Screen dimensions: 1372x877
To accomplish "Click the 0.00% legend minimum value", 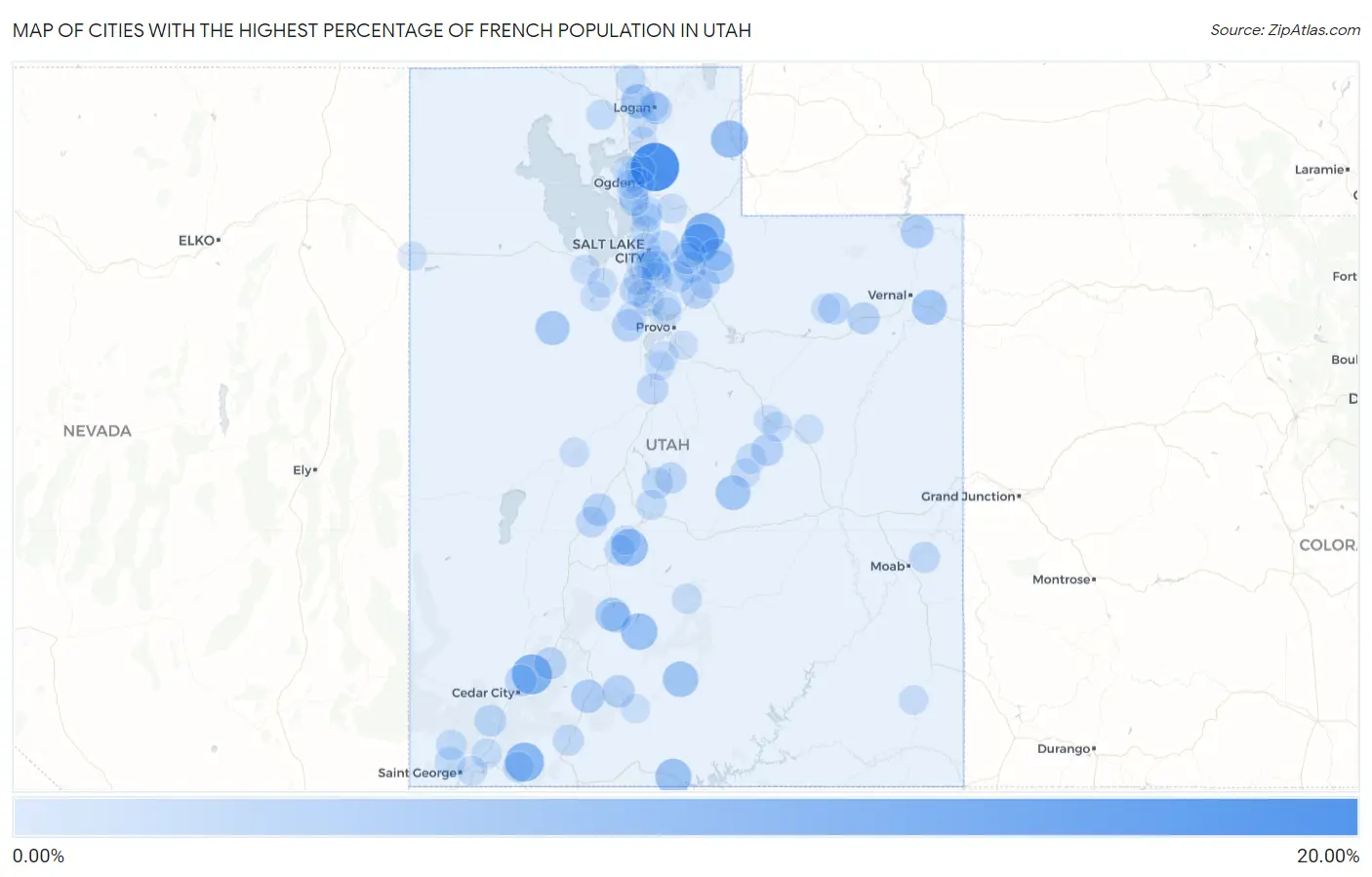I will click(x=38, y=857).
